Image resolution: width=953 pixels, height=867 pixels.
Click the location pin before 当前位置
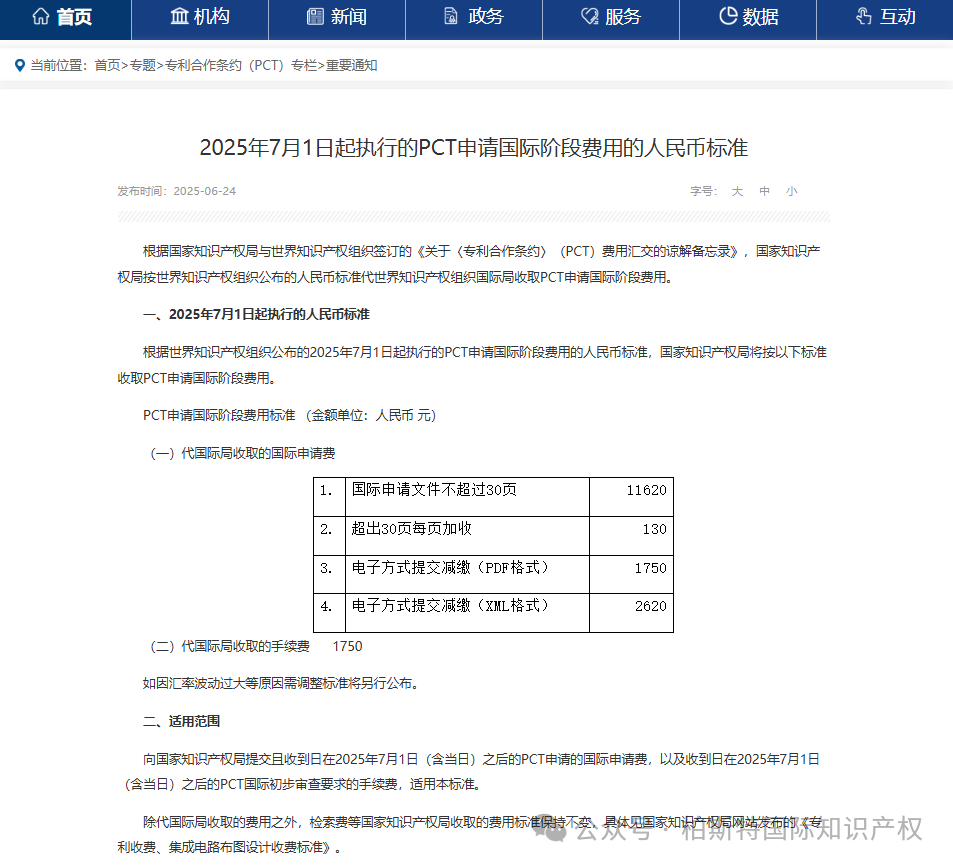pos(20,65)
